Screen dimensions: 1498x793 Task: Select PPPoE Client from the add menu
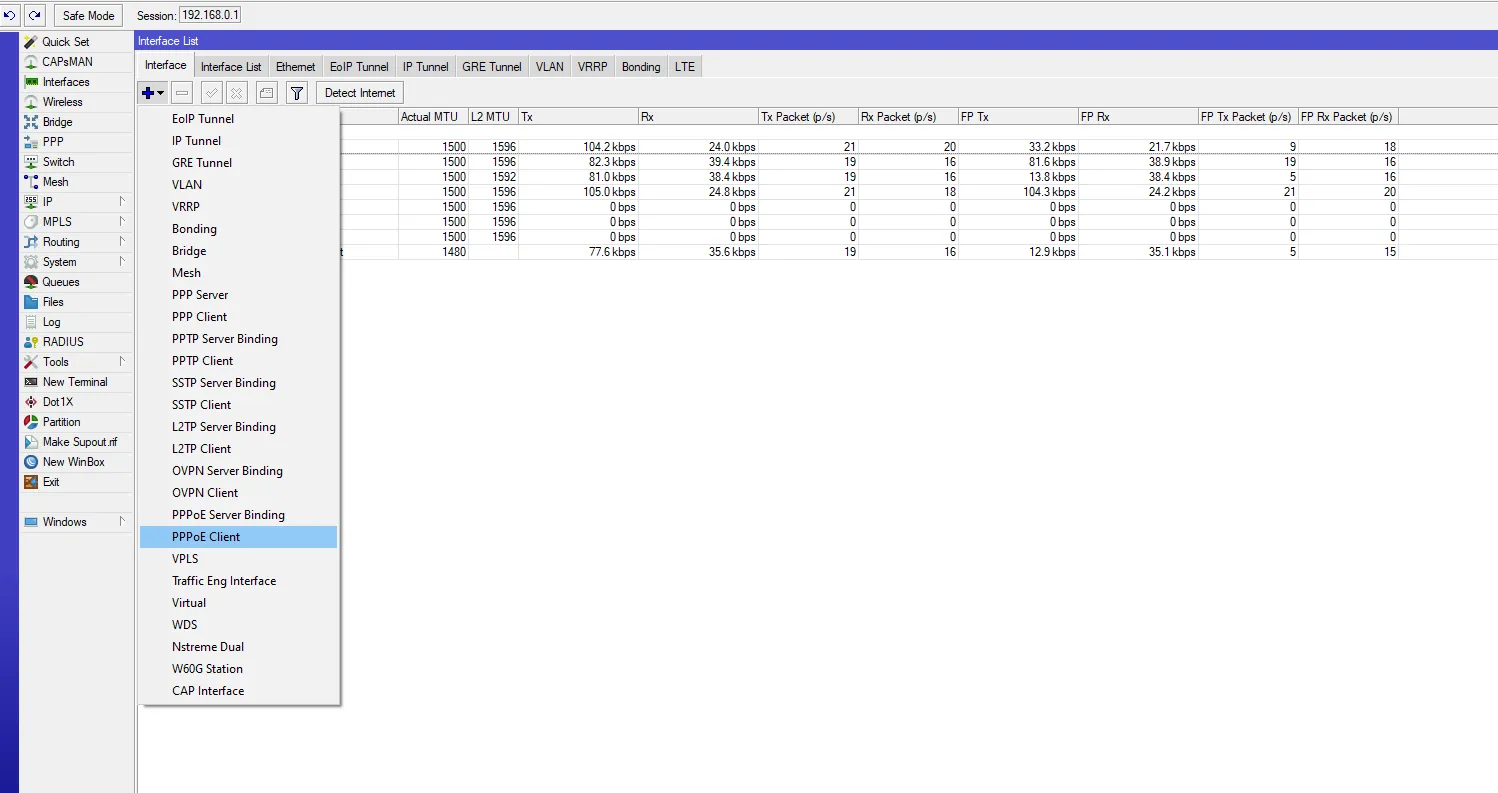[206, 537]
